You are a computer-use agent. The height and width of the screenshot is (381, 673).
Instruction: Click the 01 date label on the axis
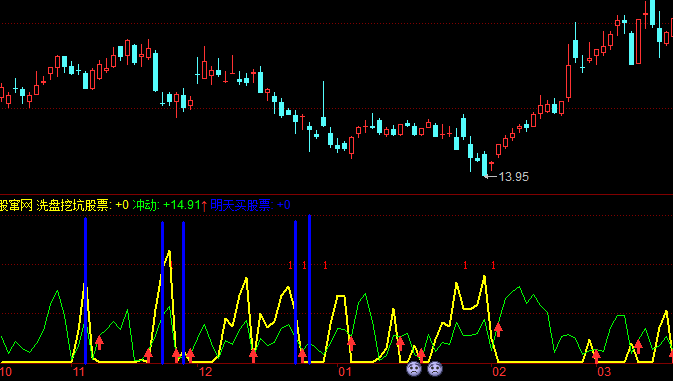345,372
